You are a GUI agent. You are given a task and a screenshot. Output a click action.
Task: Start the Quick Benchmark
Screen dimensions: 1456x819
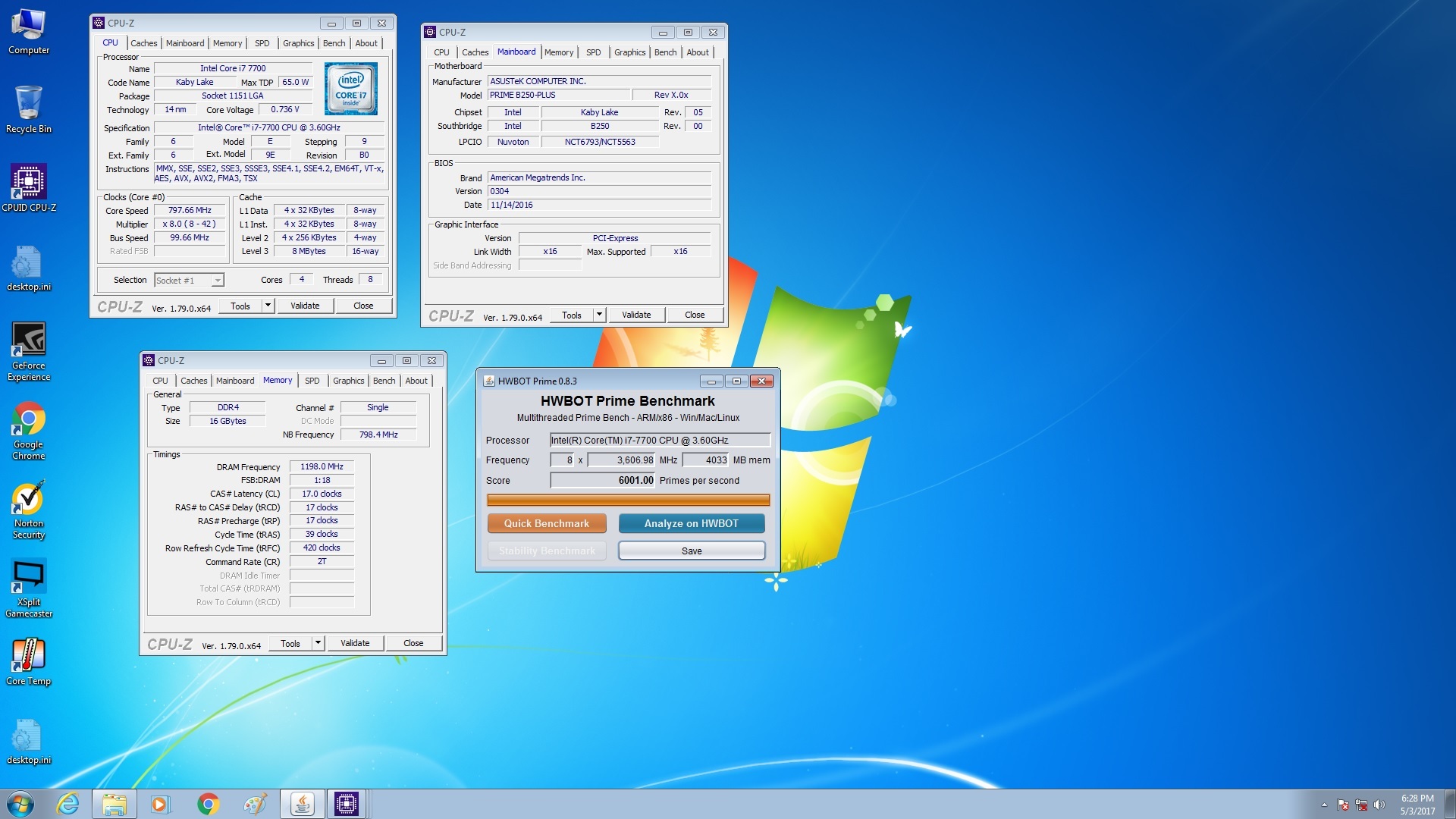click(x=546, y=523)
